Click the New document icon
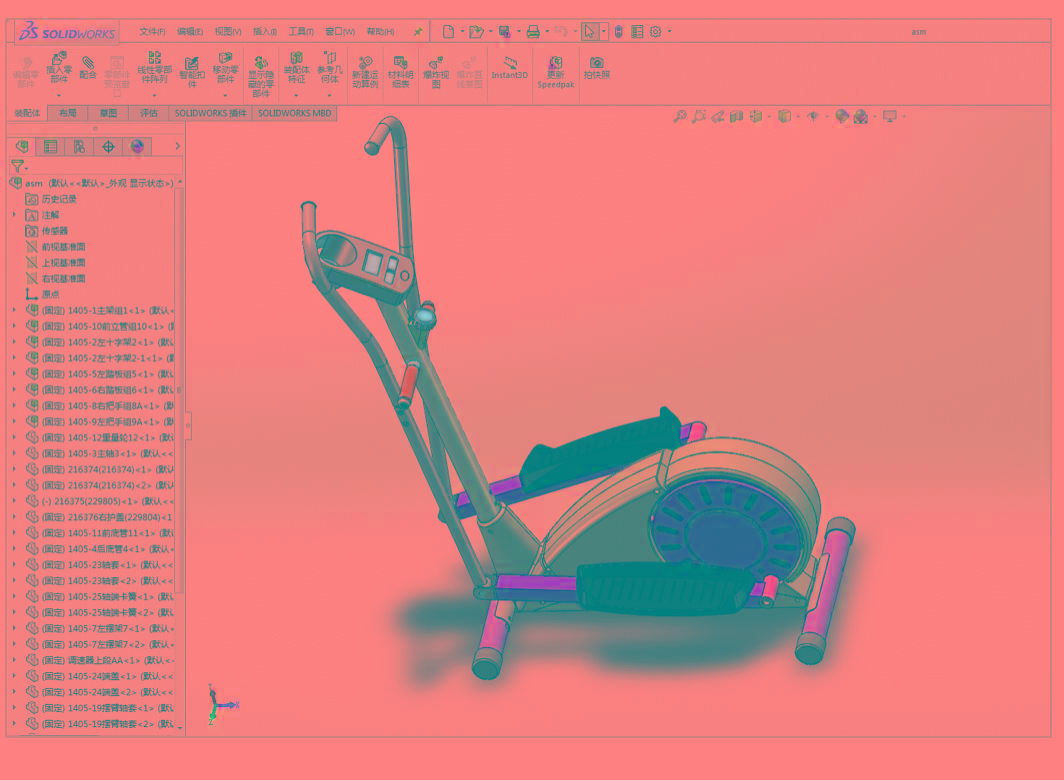Screen dimensions: 1064x780 point(449,31)
